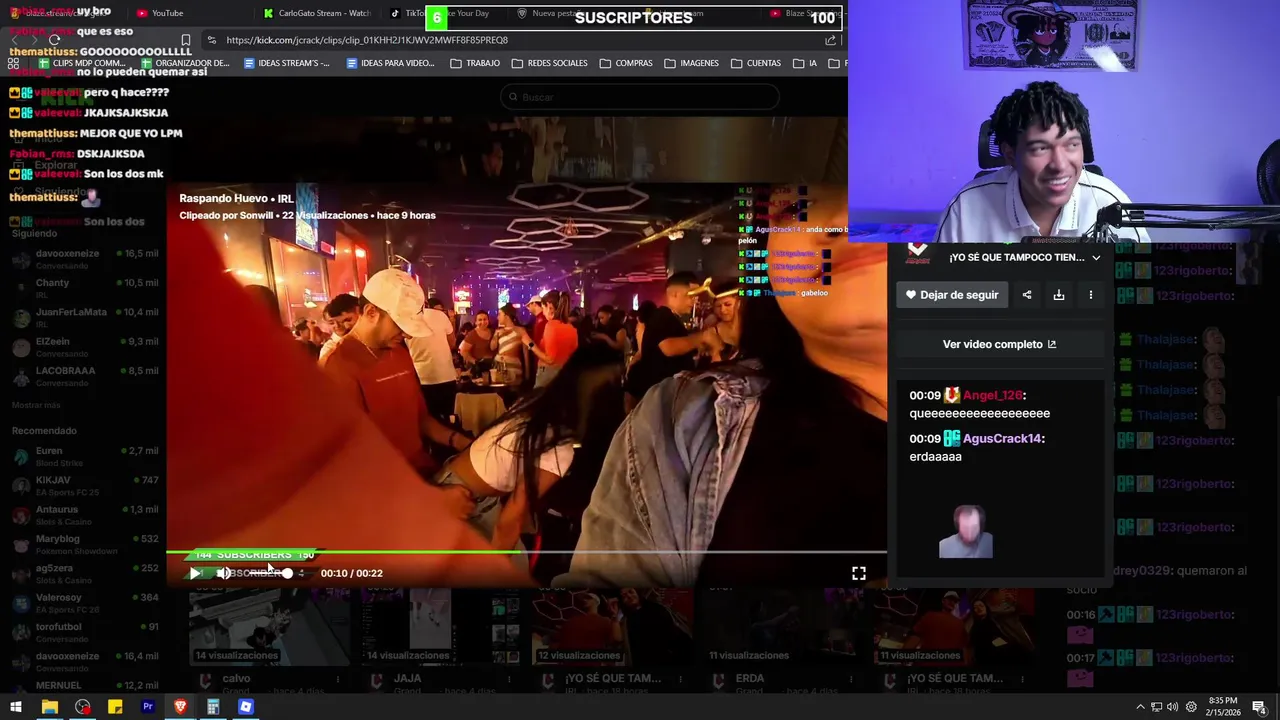This screenshot has width=1280, height=720.
Task: Show hidden system tray icons
Action: point(1140,707)
